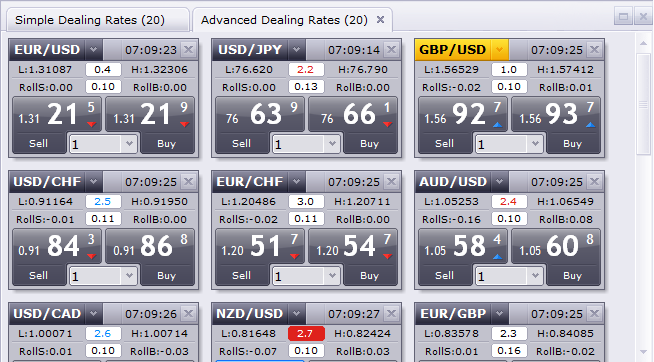This screenshot has width=654, height=362.
Task: Close the USD/JPY rate tile
Action: (x=391, y=50)
